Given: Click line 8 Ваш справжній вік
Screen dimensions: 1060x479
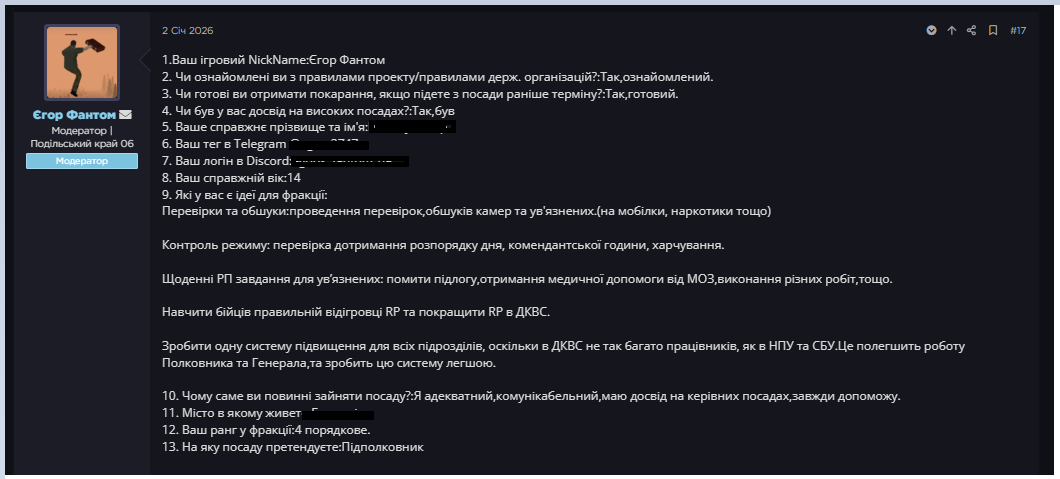Looking at the screenshot, I should click(231, 178).
